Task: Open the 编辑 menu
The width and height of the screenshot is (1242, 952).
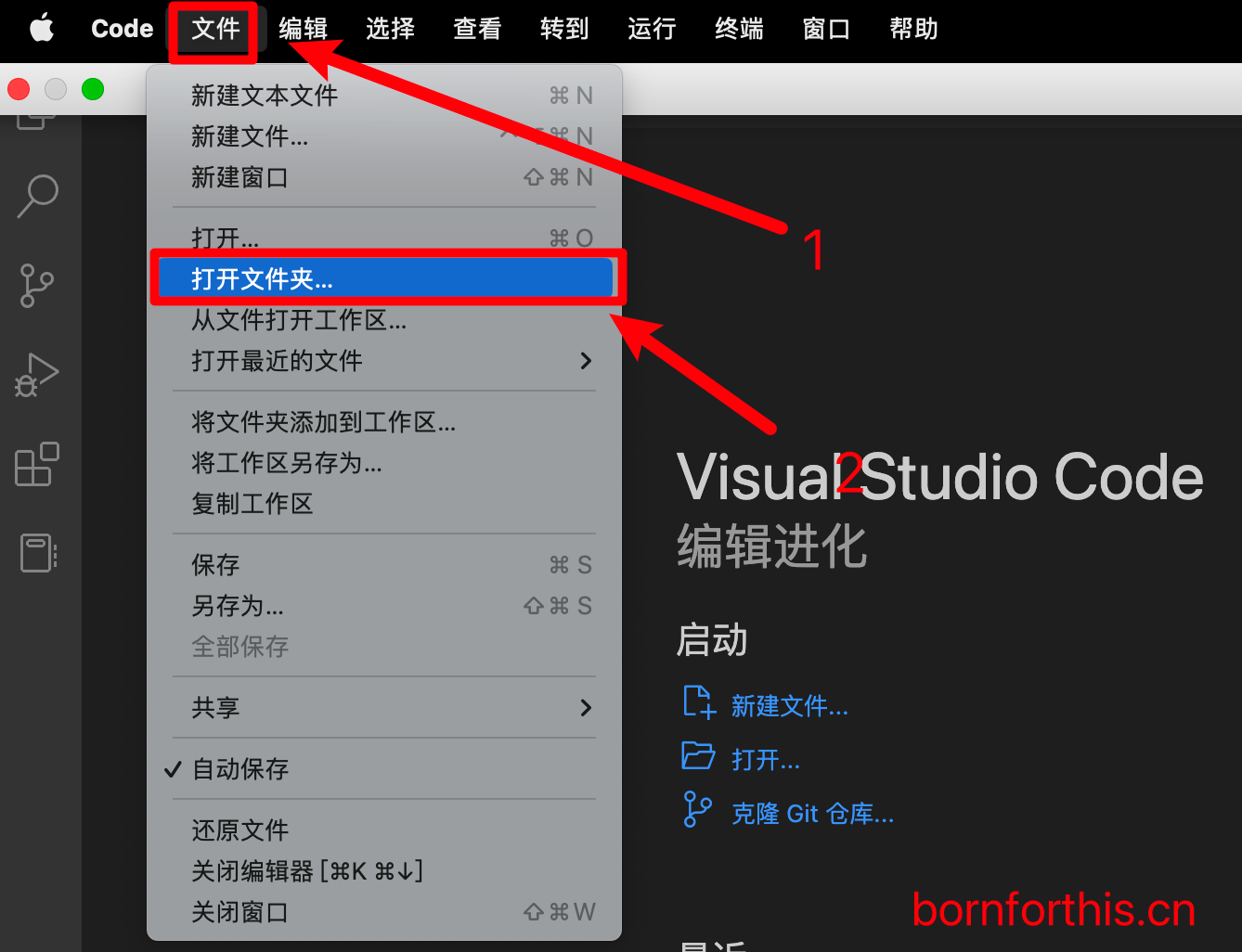Action: click(x=303, y=29)
